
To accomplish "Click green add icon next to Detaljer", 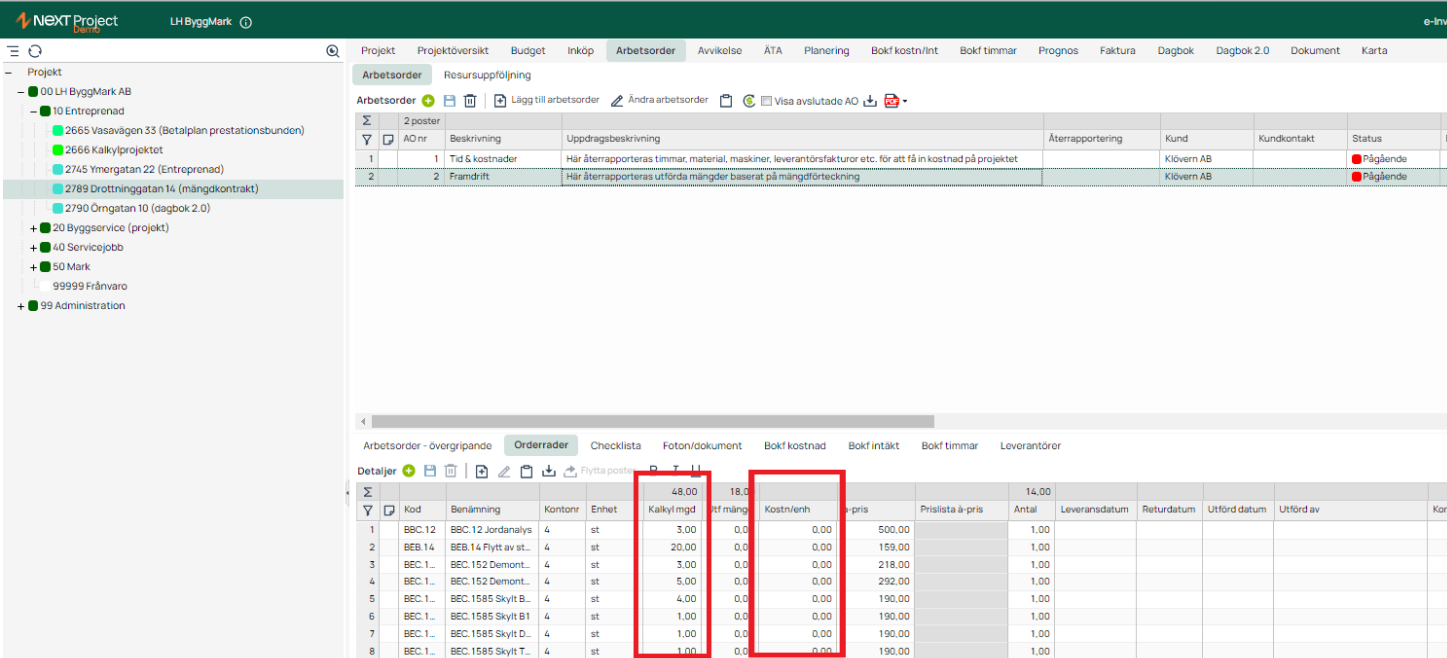I will tap(409, 471).
